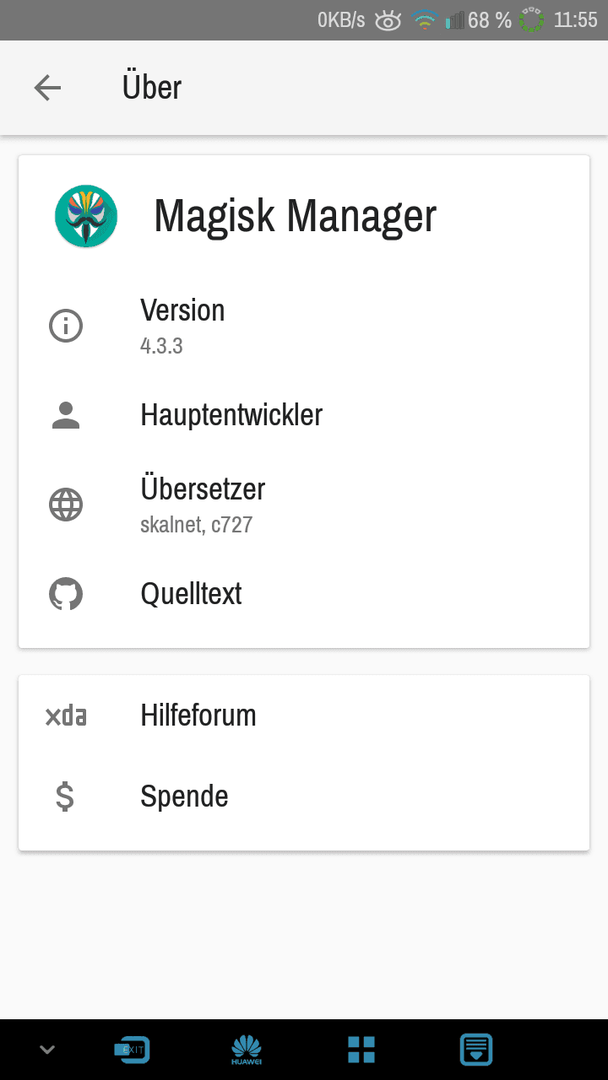Tap the Magisk Manager mask logo
The width and height of the screenshot is (608, 1080).
point(86,216)
